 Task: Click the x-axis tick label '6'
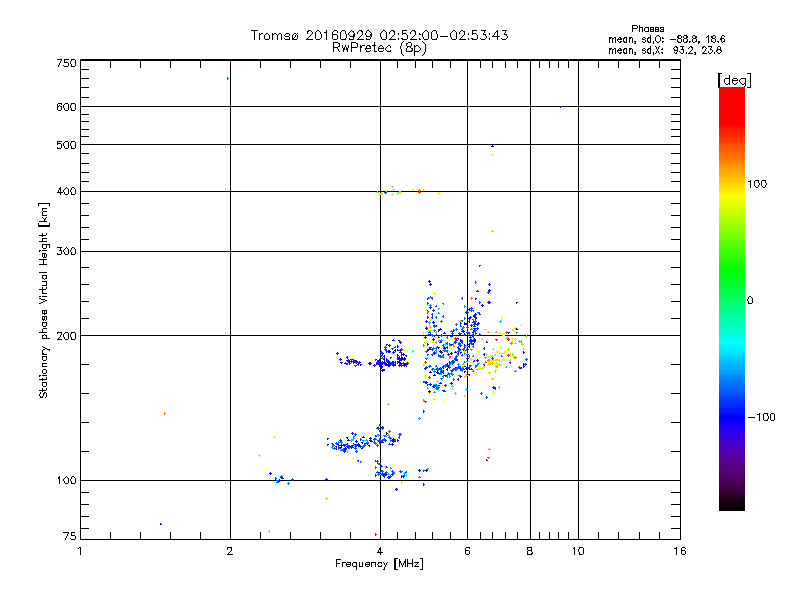(467, 551)
